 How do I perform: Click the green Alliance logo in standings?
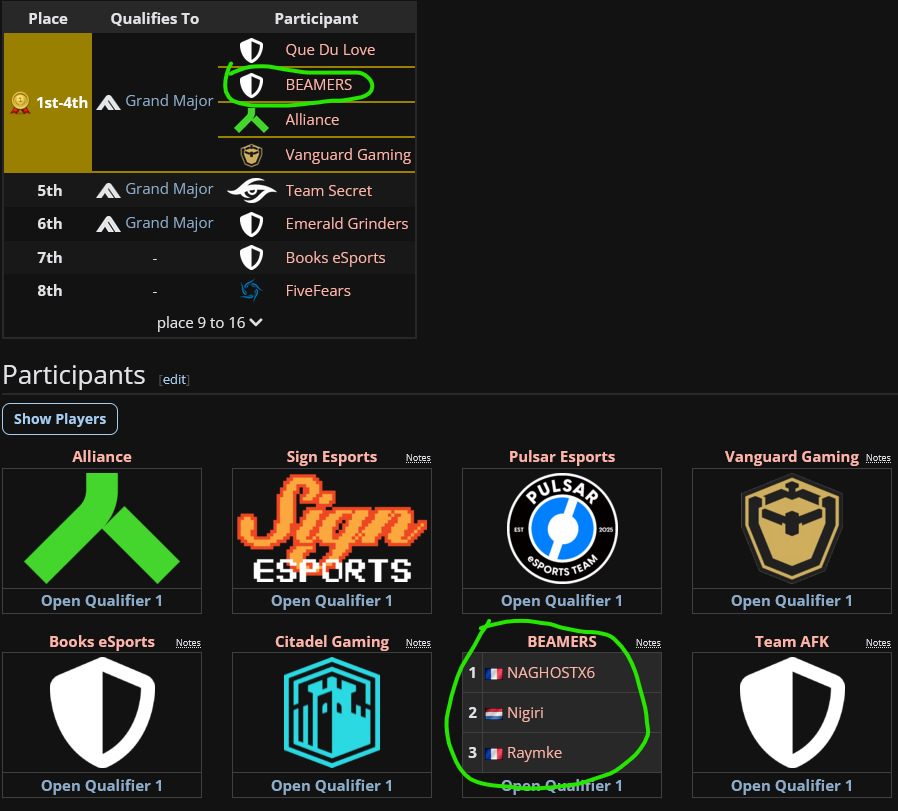(251, 120)
